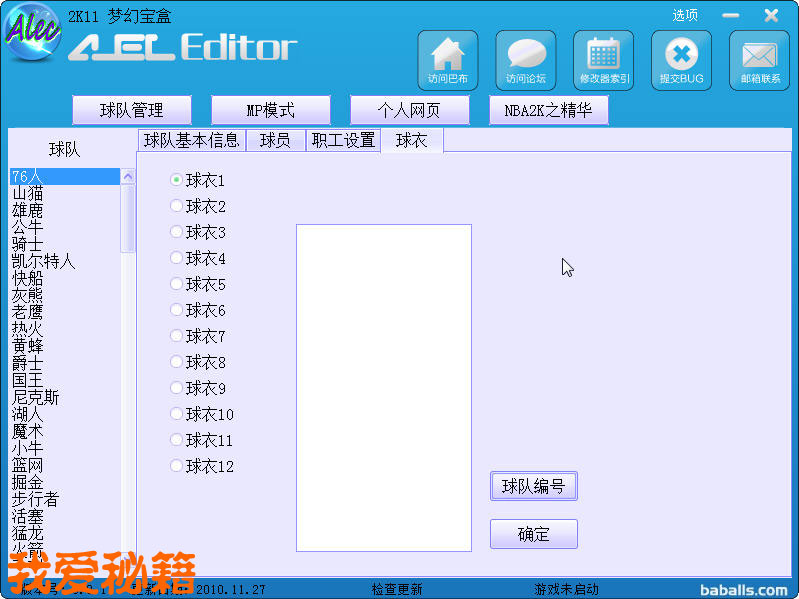Click the Alec logo icon
Viewport: 799px width, 599px height.
pyautogui.click(x=32, y=33)
